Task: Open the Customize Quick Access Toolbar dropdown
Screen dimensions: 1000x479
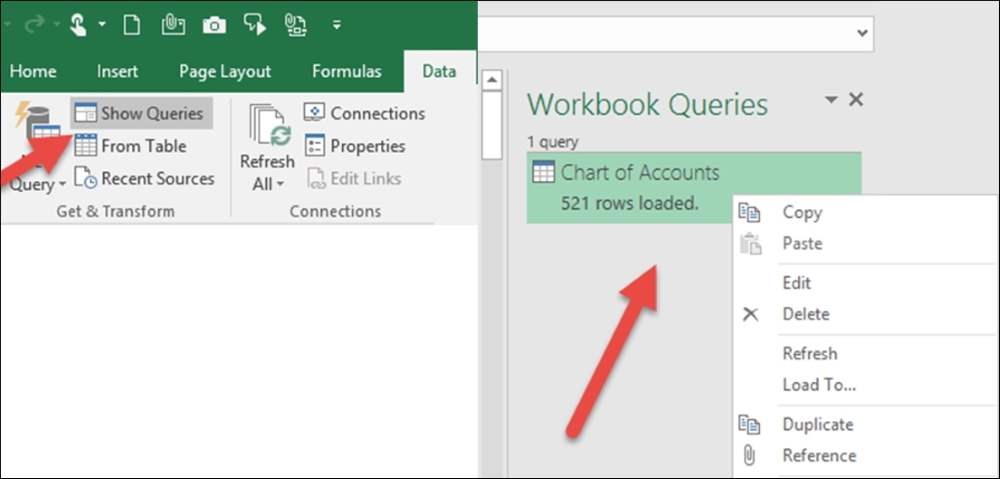Action: pyautogui.click(x=337, y=25)
